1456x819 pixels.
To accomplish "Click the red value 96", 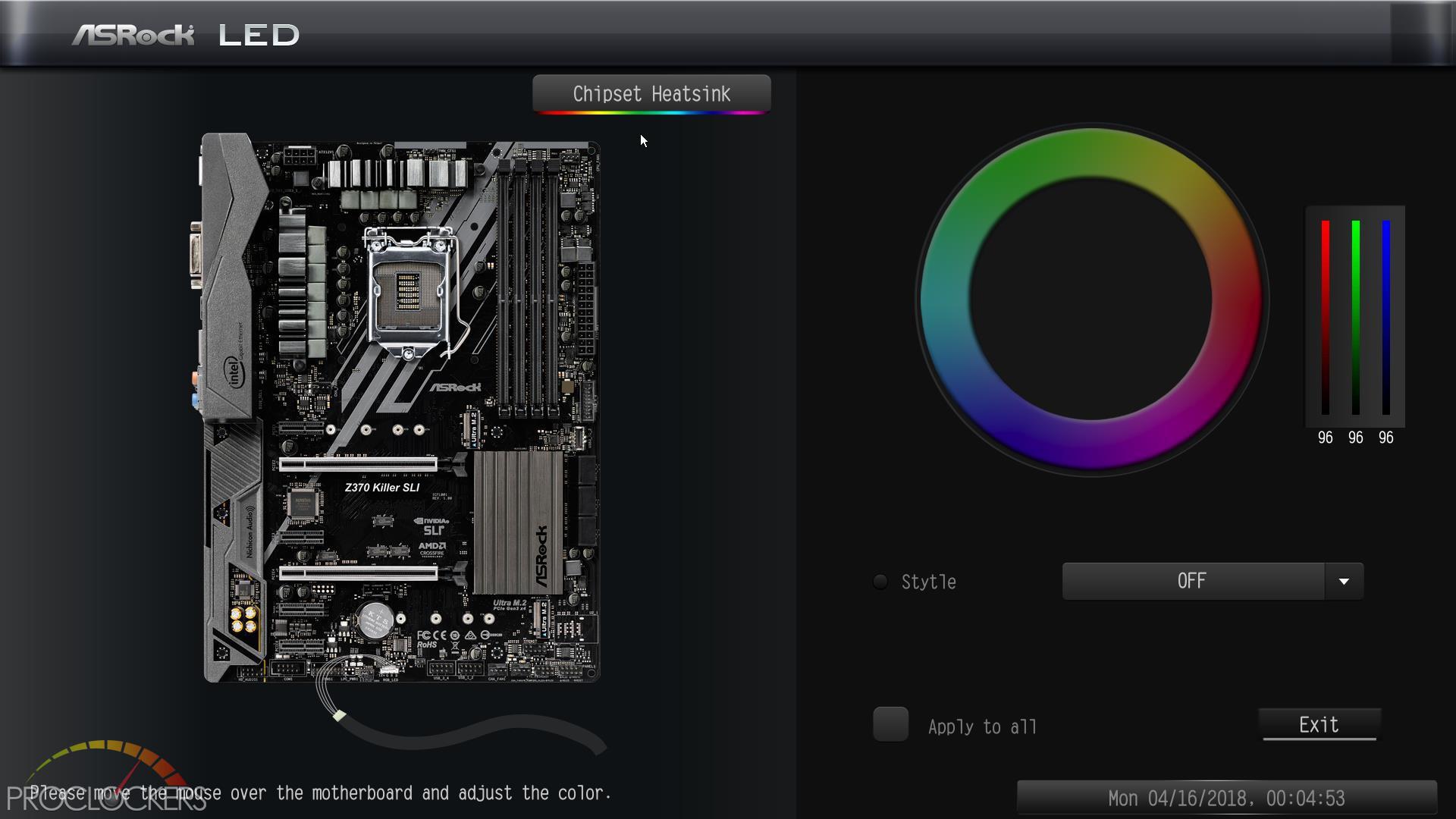I will tap(1325, 438).
